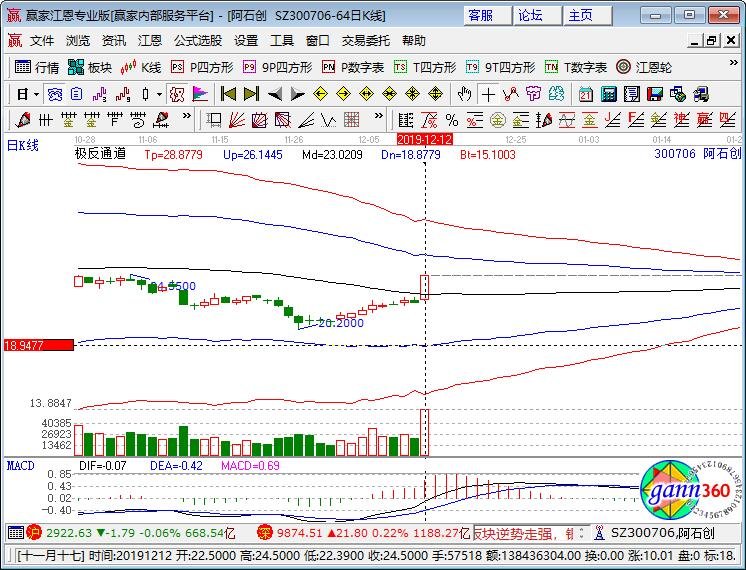This screenshot has height=570, width=746.
Task: Open the notepad memo icon
Action: coord(632,94)
